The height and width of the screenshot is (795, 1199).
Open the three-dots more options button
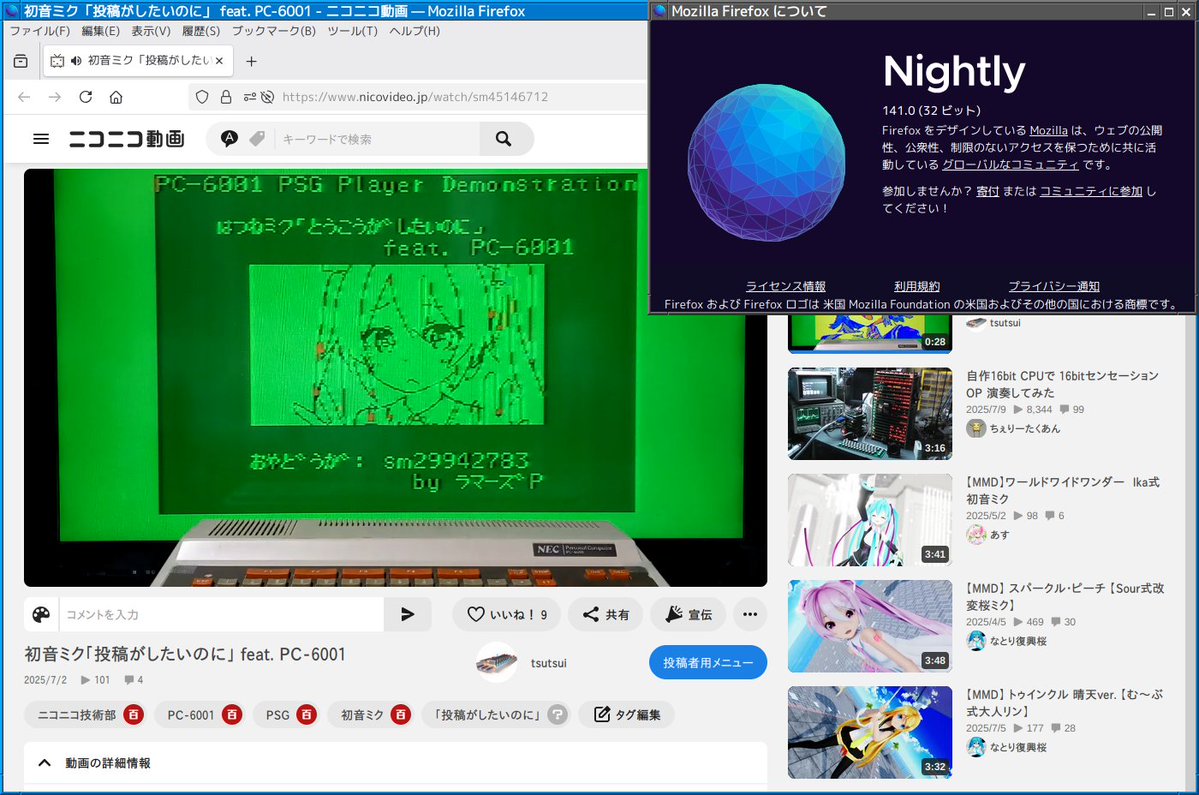pyautogui.click(x=750, y=615)
